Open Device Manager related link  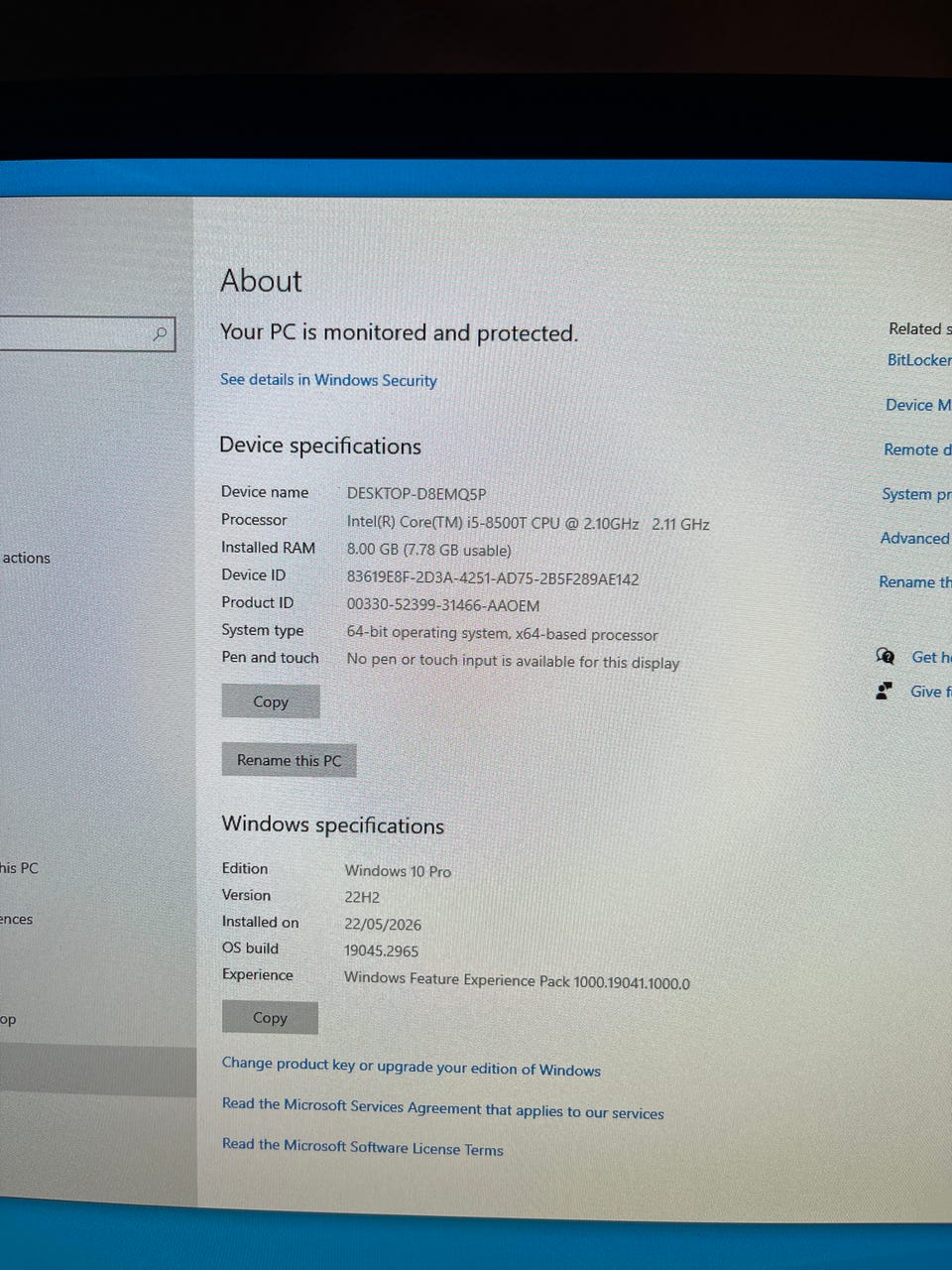[918, 405]
